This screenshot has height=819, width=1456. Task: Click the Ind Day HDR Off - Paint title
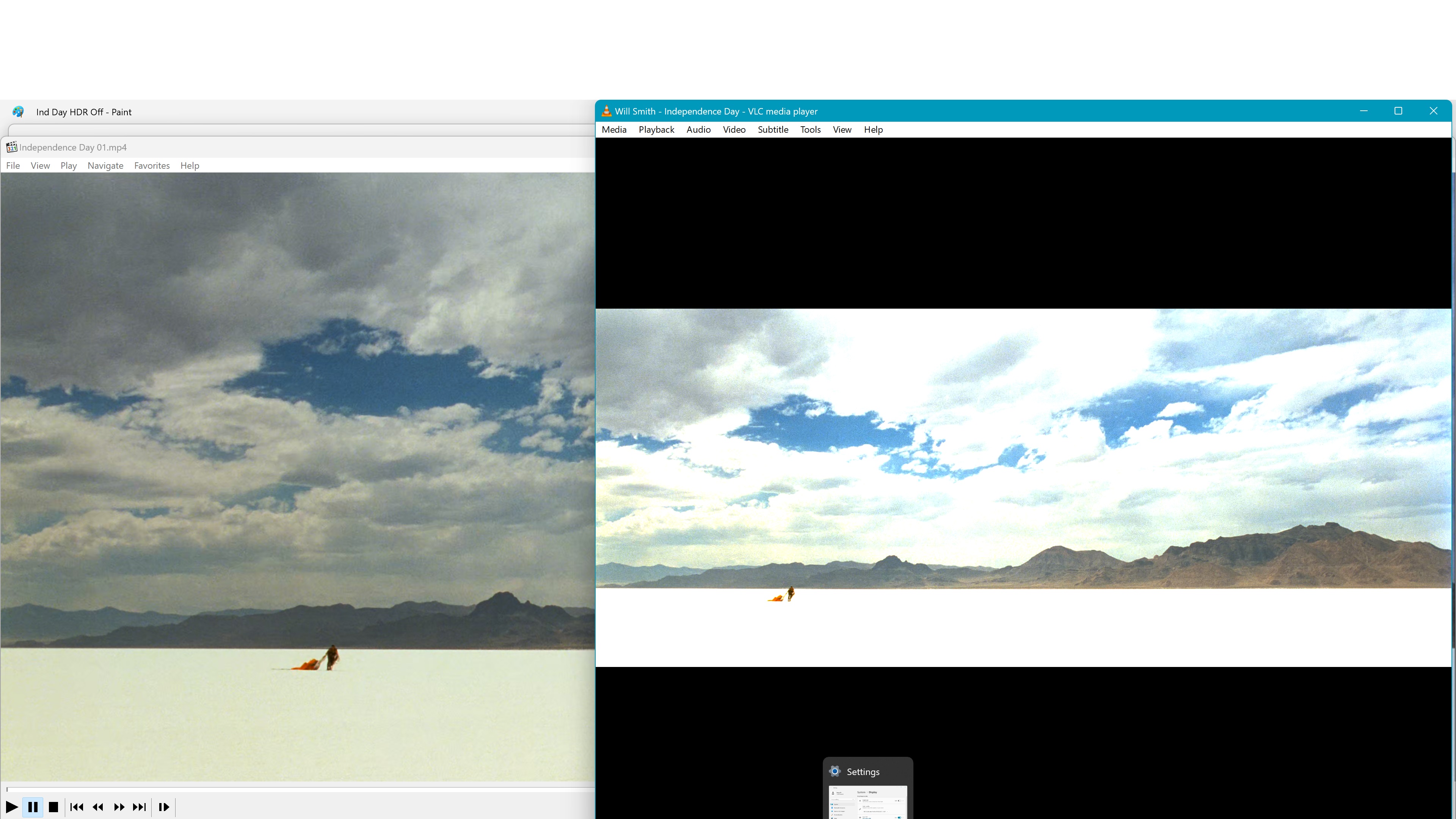84,112
